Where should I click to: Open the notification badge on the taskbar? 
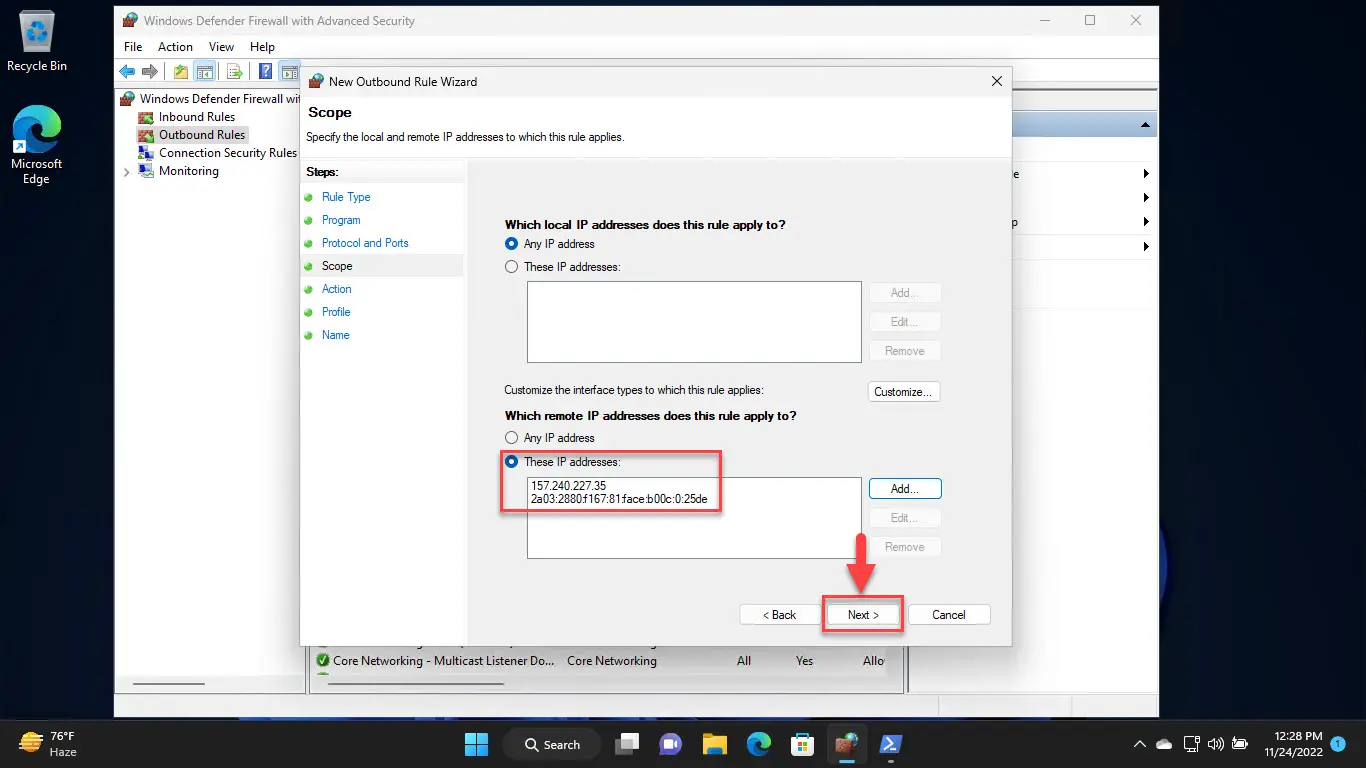pos(1338,744)
